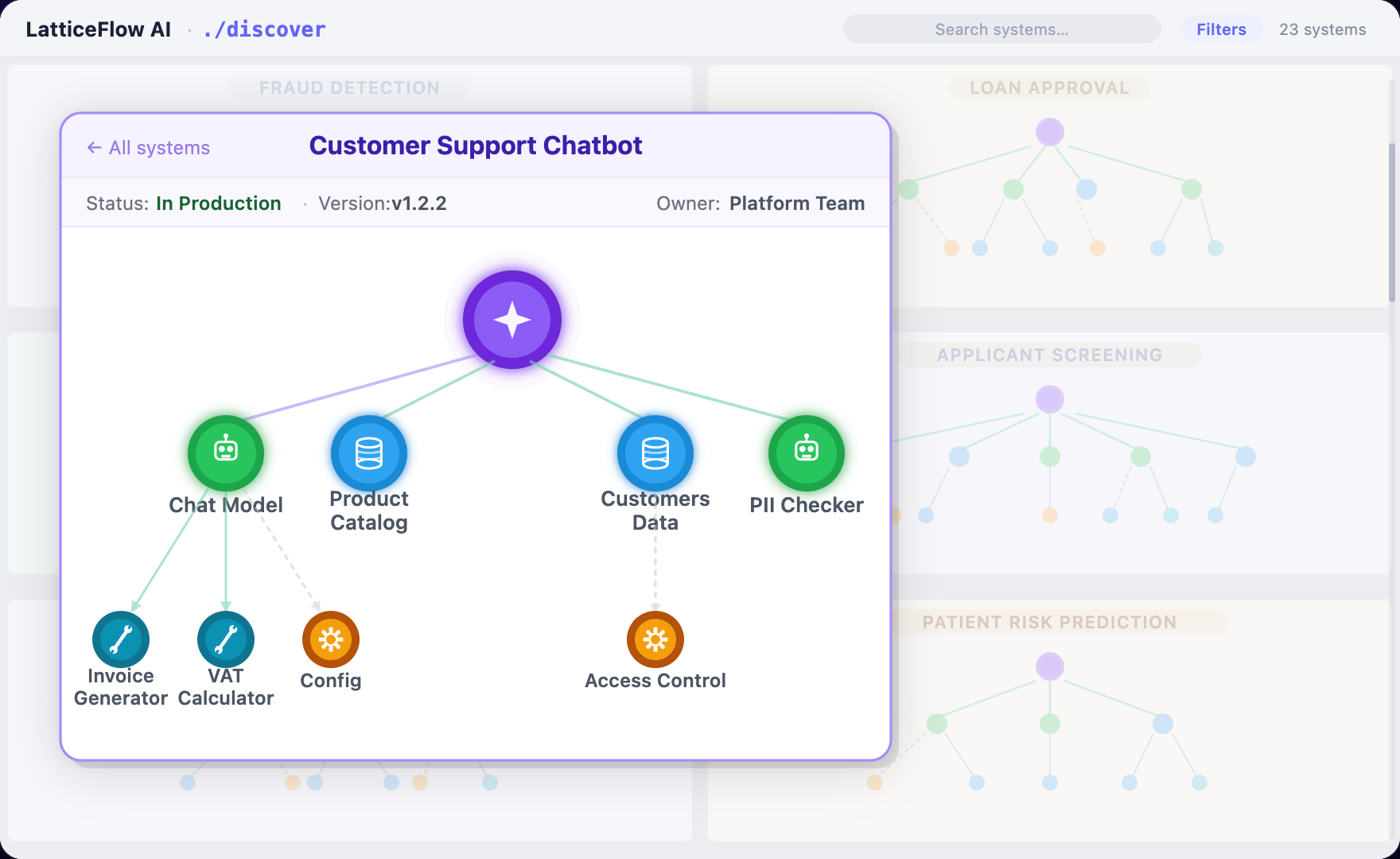
Task: Select the VAT Calculator wrench node
Action: (x=226, y=639)
